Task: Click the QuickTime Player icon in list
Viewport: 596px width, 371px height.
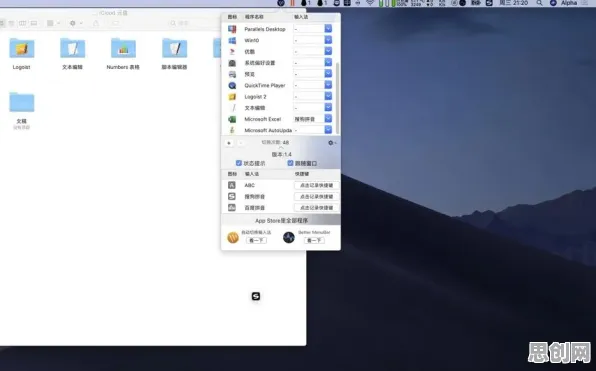Action: [x=232, y=86]
